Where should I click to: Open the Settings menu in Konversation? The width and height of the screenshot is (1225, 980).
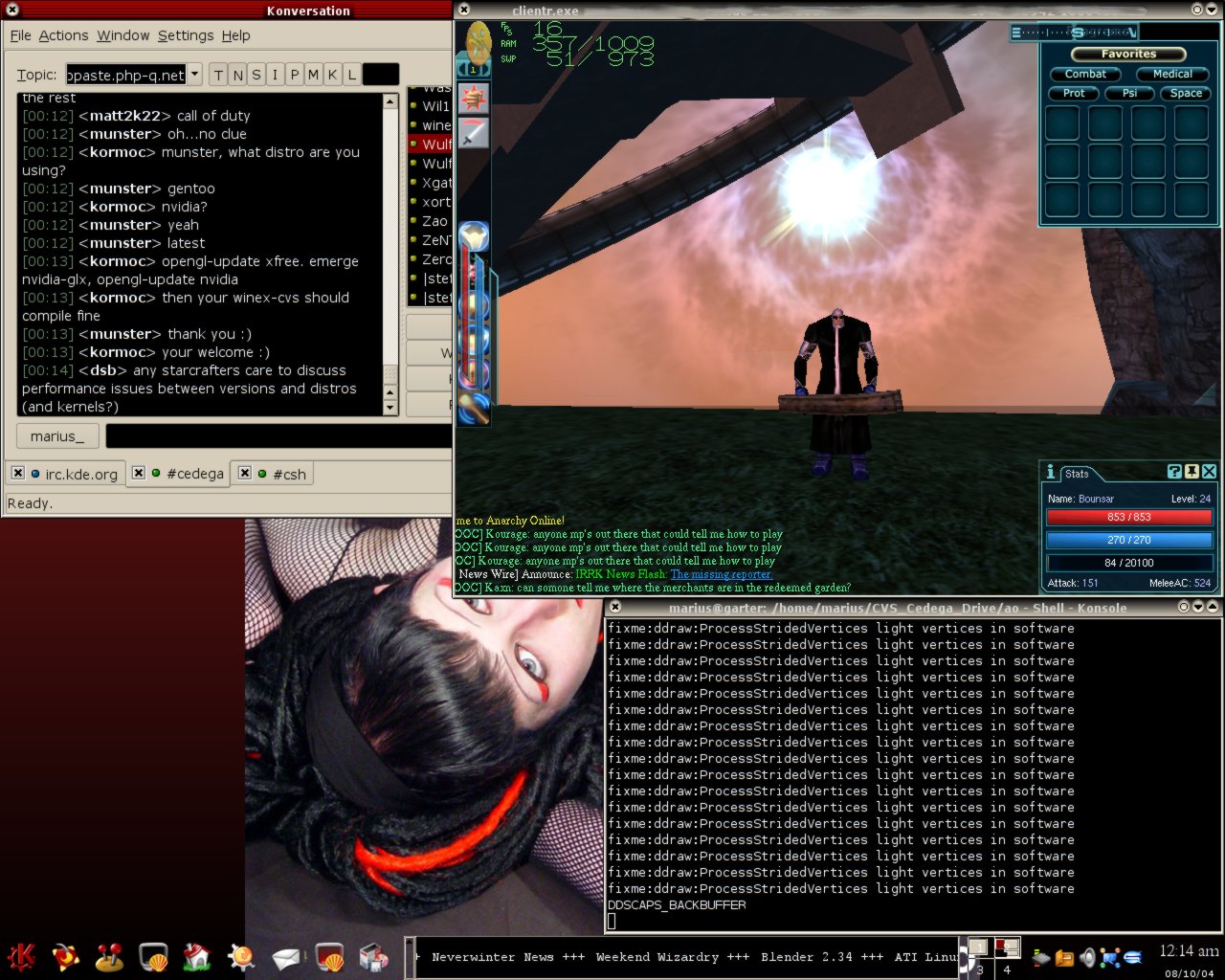tap(186, 35)
